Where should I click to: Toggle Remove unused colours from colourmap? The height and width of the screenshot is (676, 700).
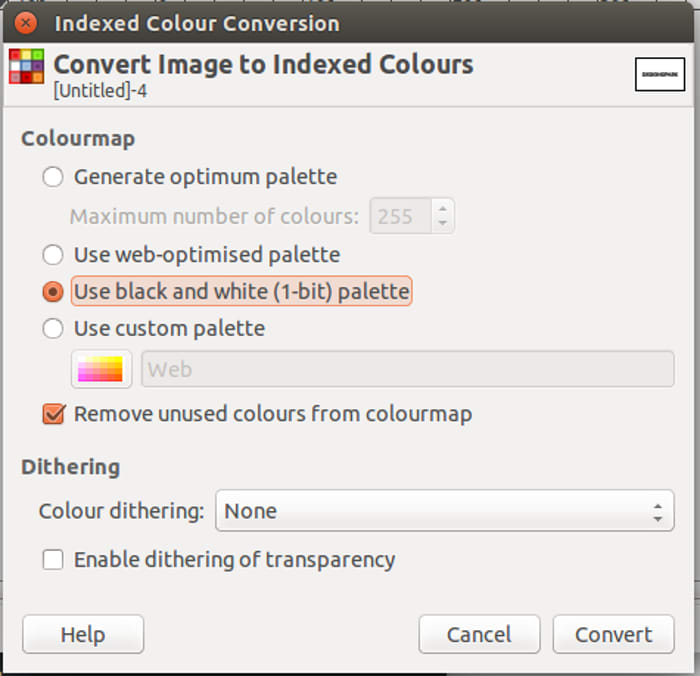53,413
